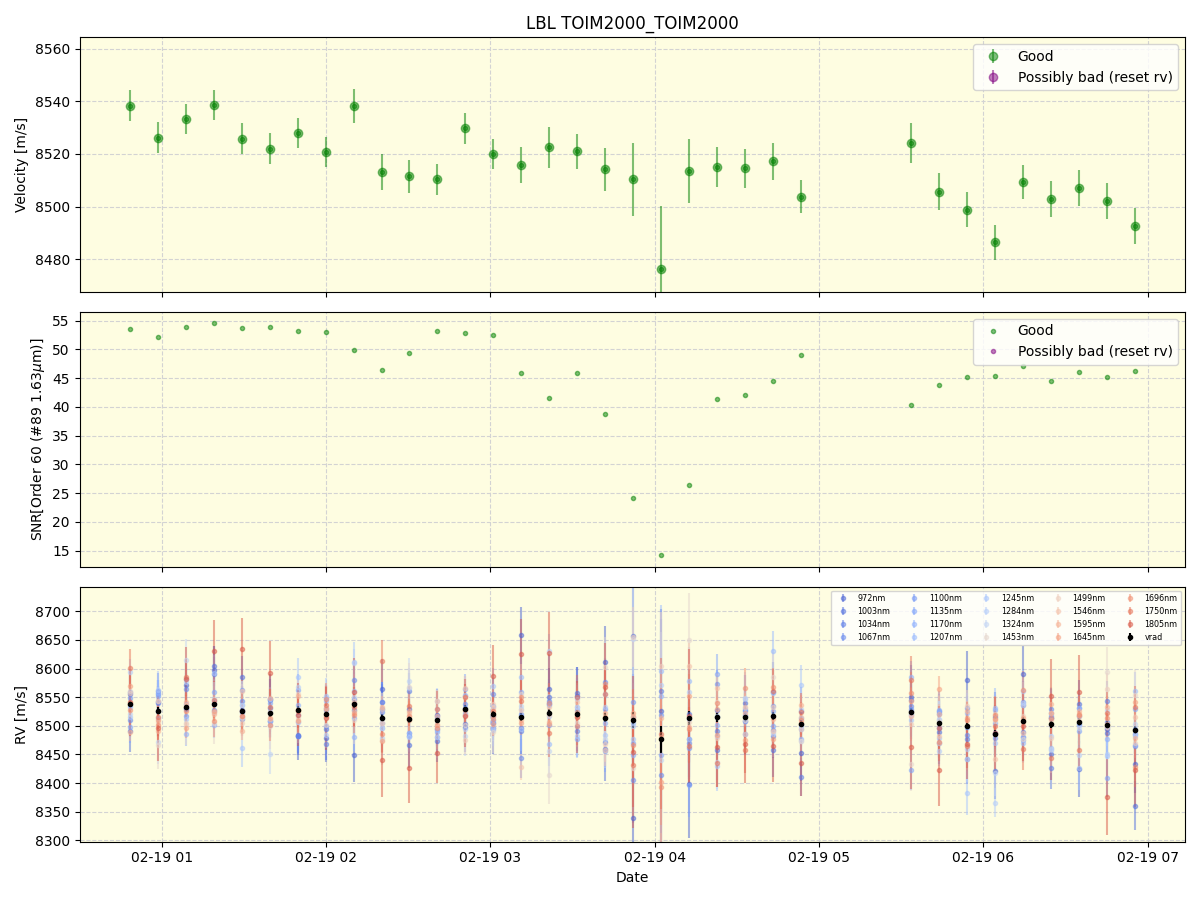1200x900 pixels.
Task: Click the 1284nm legend entry
Action: (x=1006, y=611)
